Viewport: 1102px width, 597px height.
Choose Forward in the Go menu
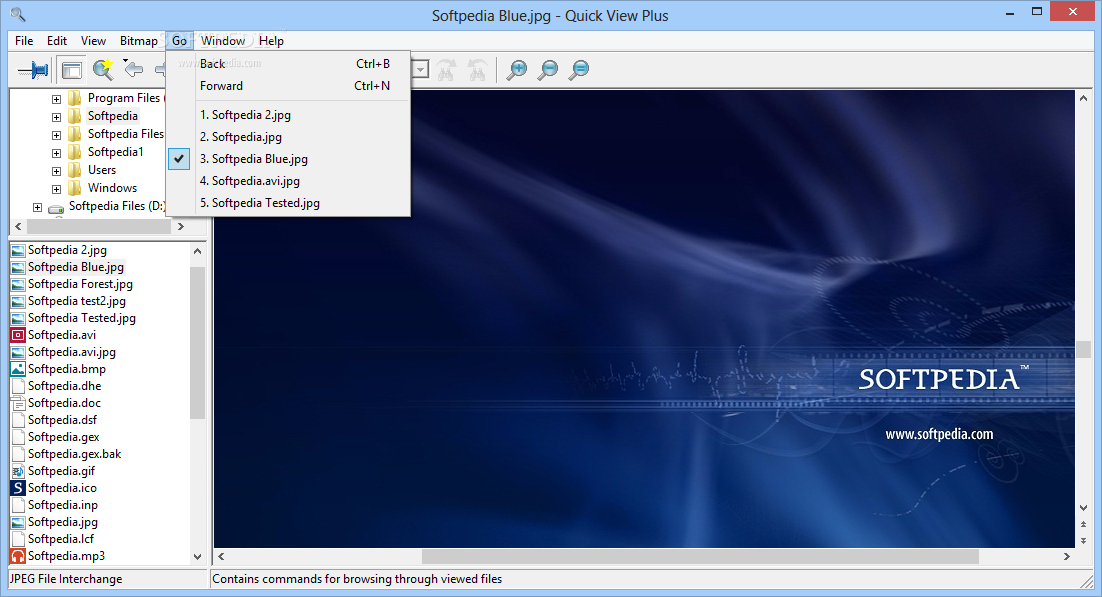288,86
